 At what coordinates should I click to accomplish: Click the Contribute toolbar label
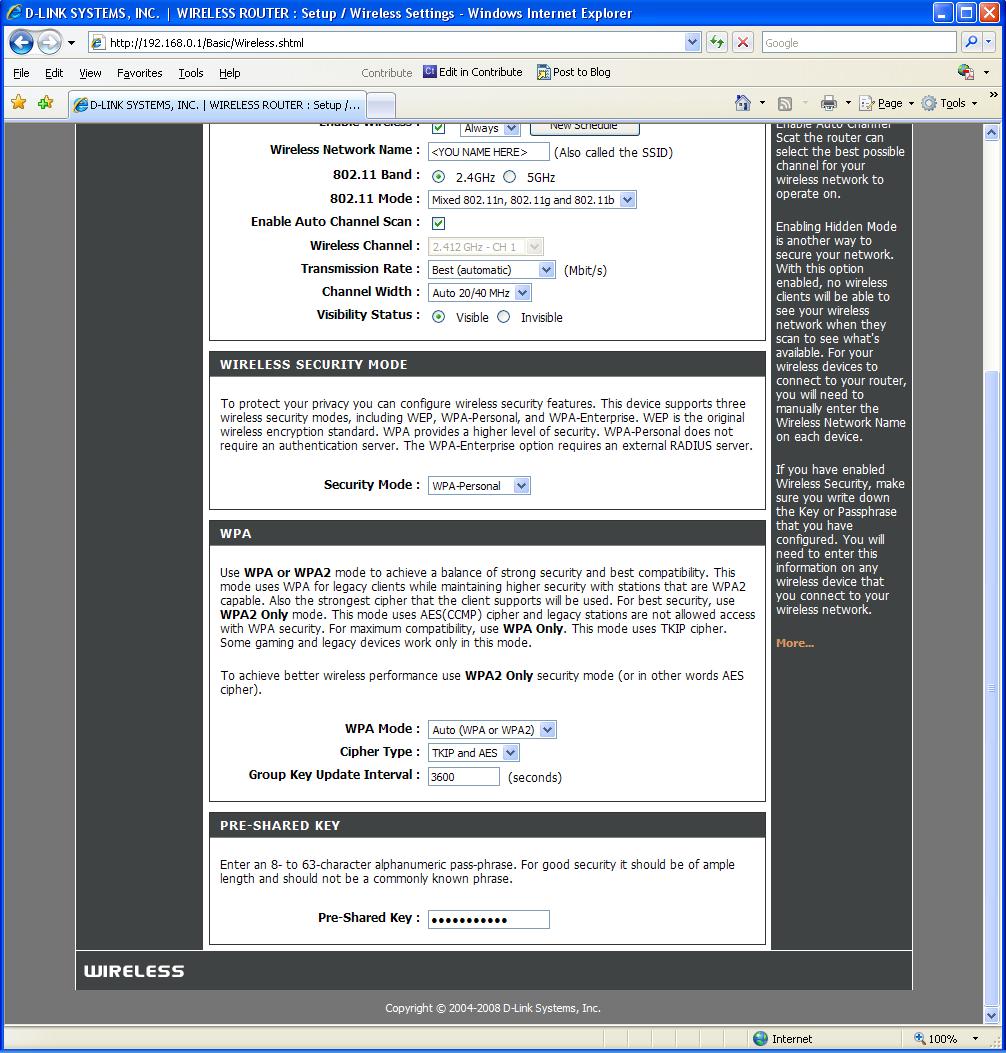click(x=387, y=73)
